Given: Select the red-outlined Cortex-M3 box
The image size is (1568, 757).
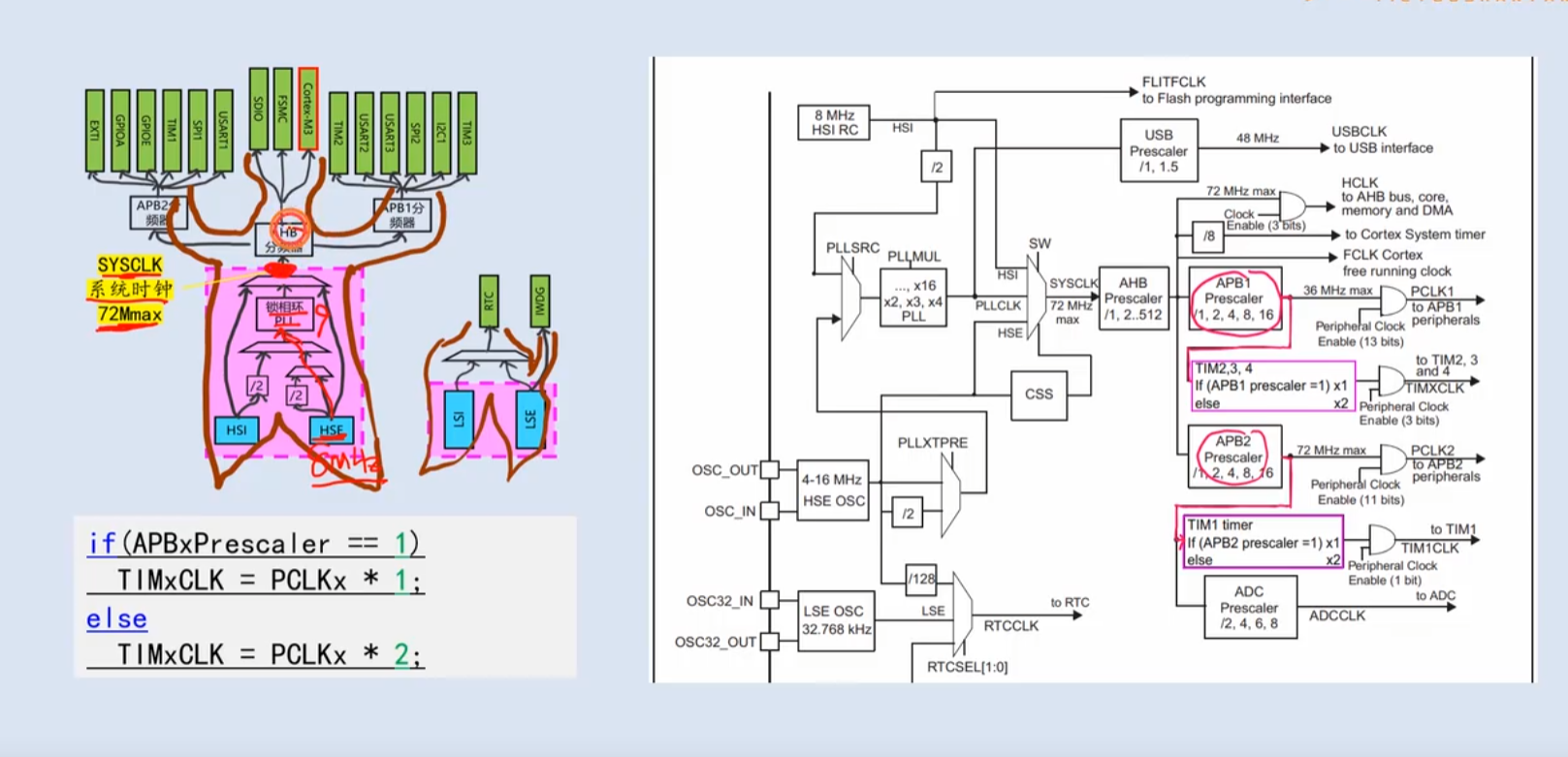Looking at the screenshot, I should tap(308, 109).
